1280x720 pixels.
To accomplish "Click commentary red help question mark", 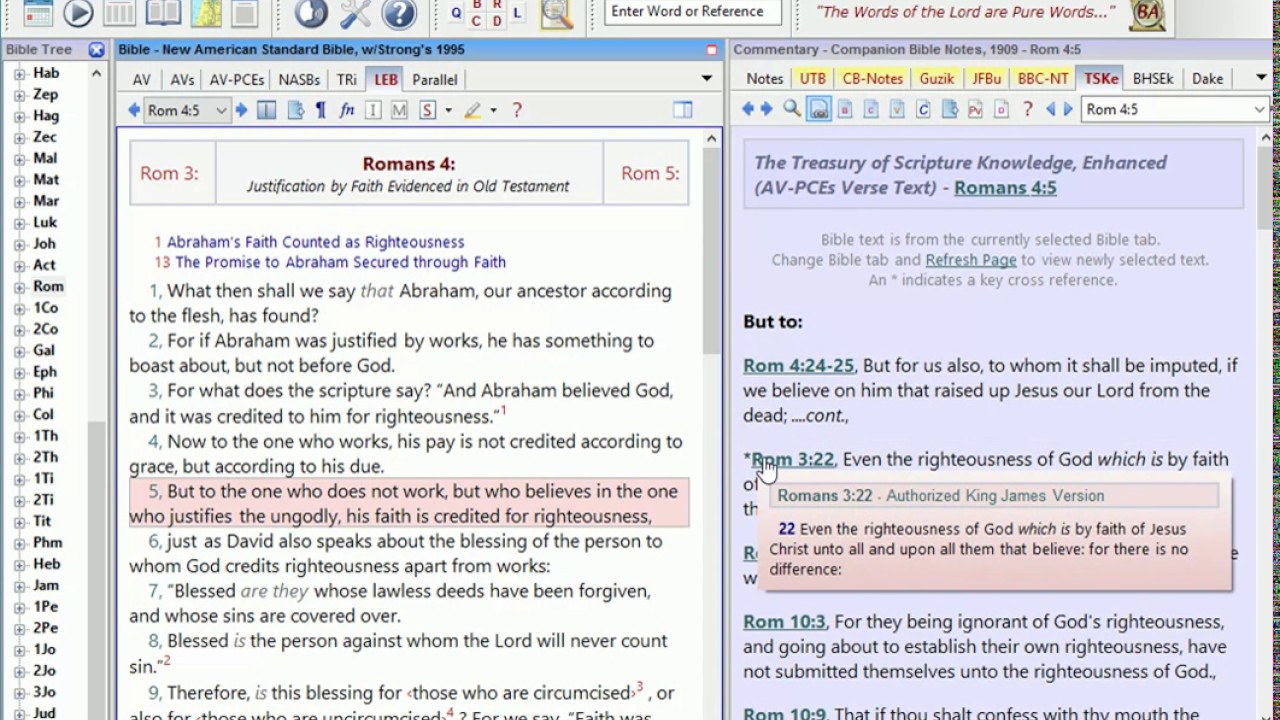I will 1027,110.
